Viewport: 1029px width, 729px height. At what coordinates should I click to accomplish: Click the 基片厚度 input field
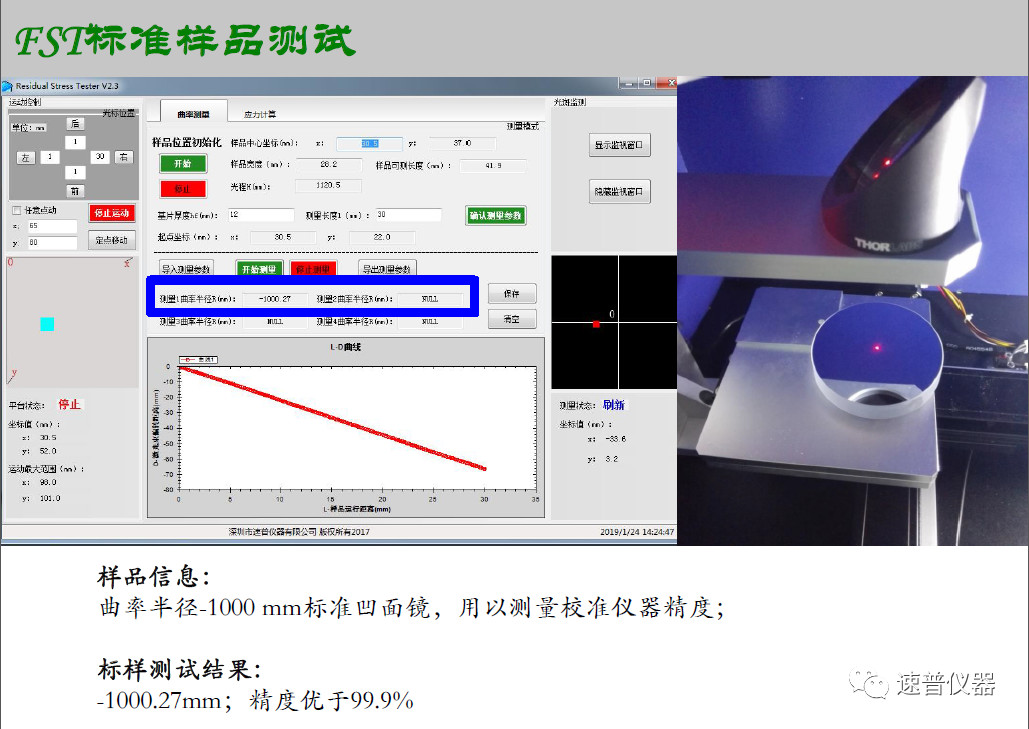coord(261,215)
